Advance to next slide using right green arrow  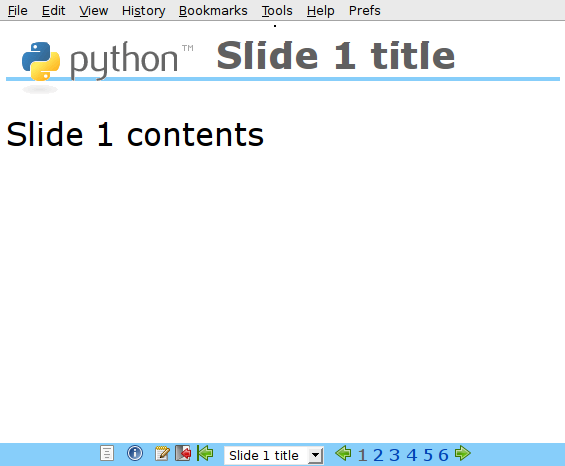[x=463, y=453]
